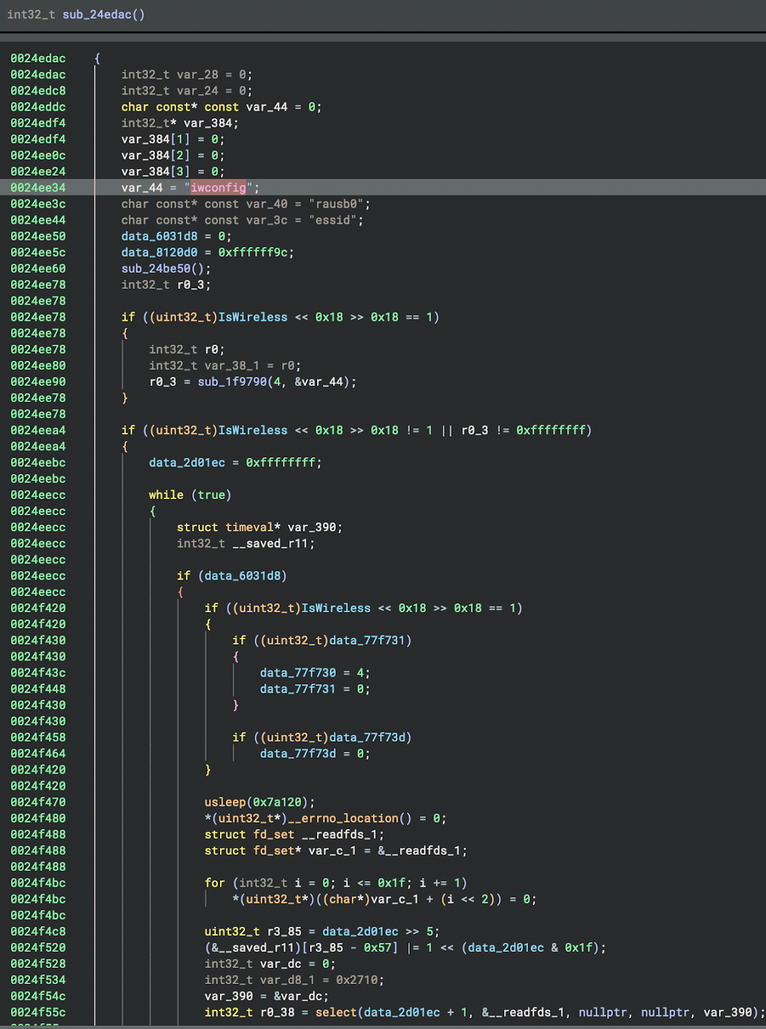766x1029 pixels.
Task: Click the address 0024f470 in gutter
Action: [38, 802]
